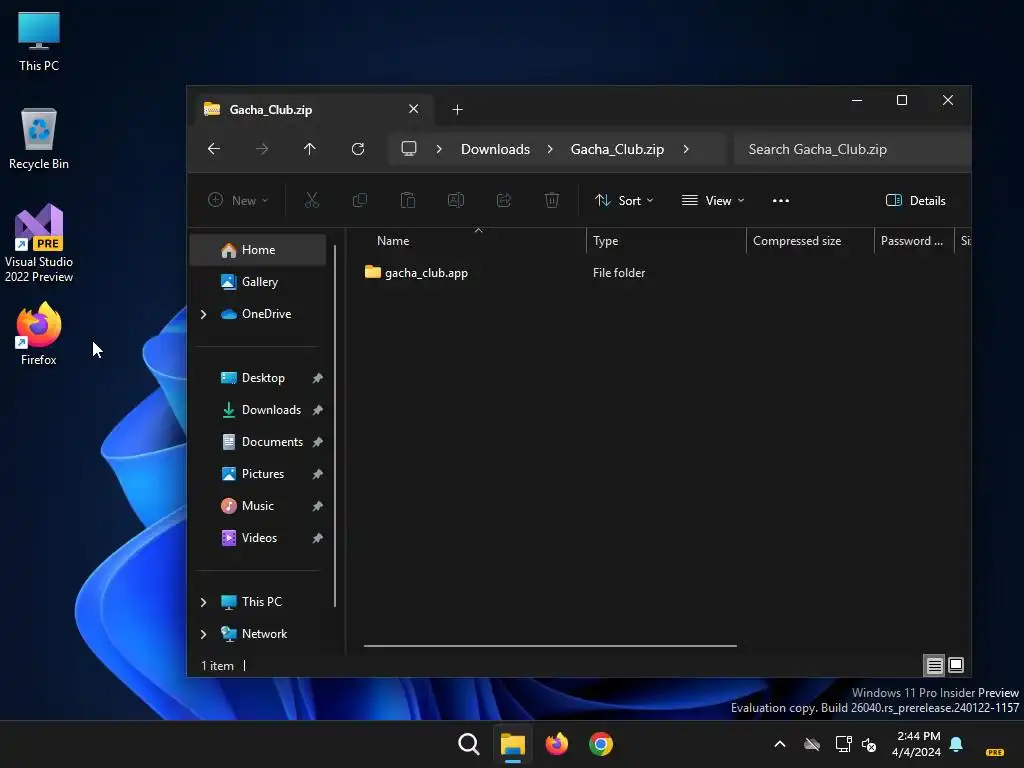Viewport: 1024px width, 768px height.
Task: Open the See more ellipsis menu
Action: click(x=781, y=200)
